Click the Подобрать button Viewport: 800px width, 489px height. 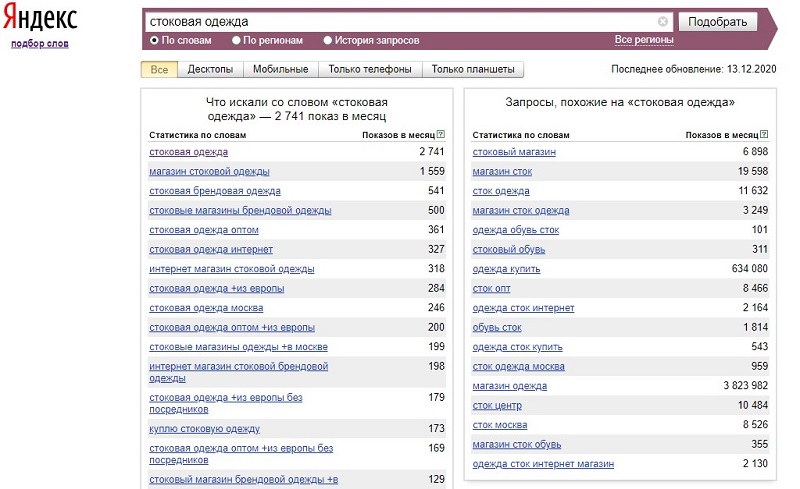(717, 22)
